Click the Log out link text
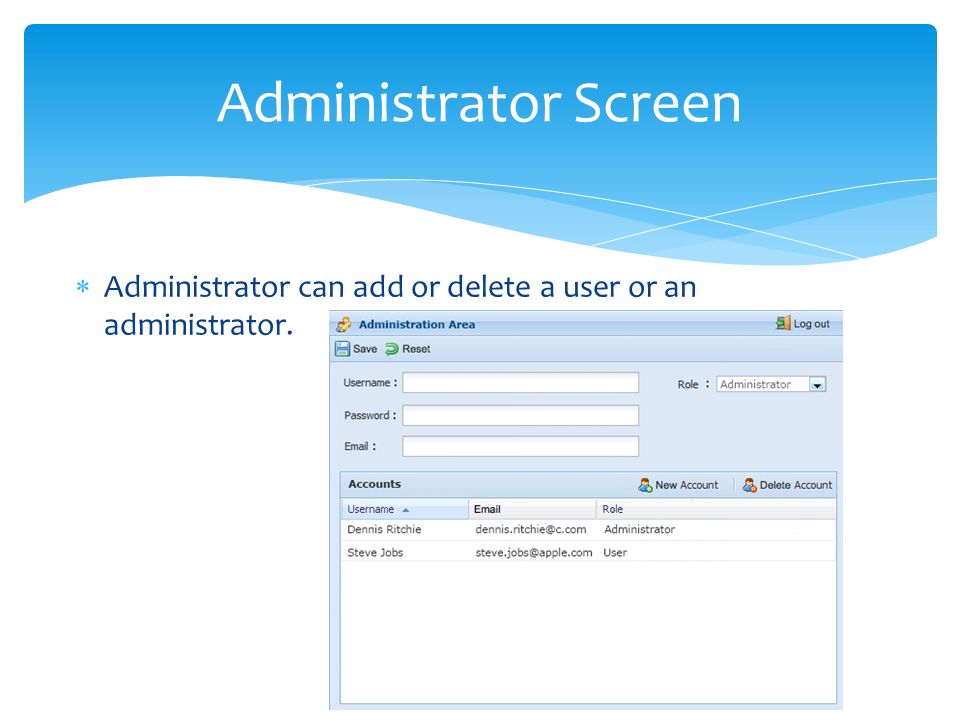This screenshot has width=960, height=720. [812, 324]
